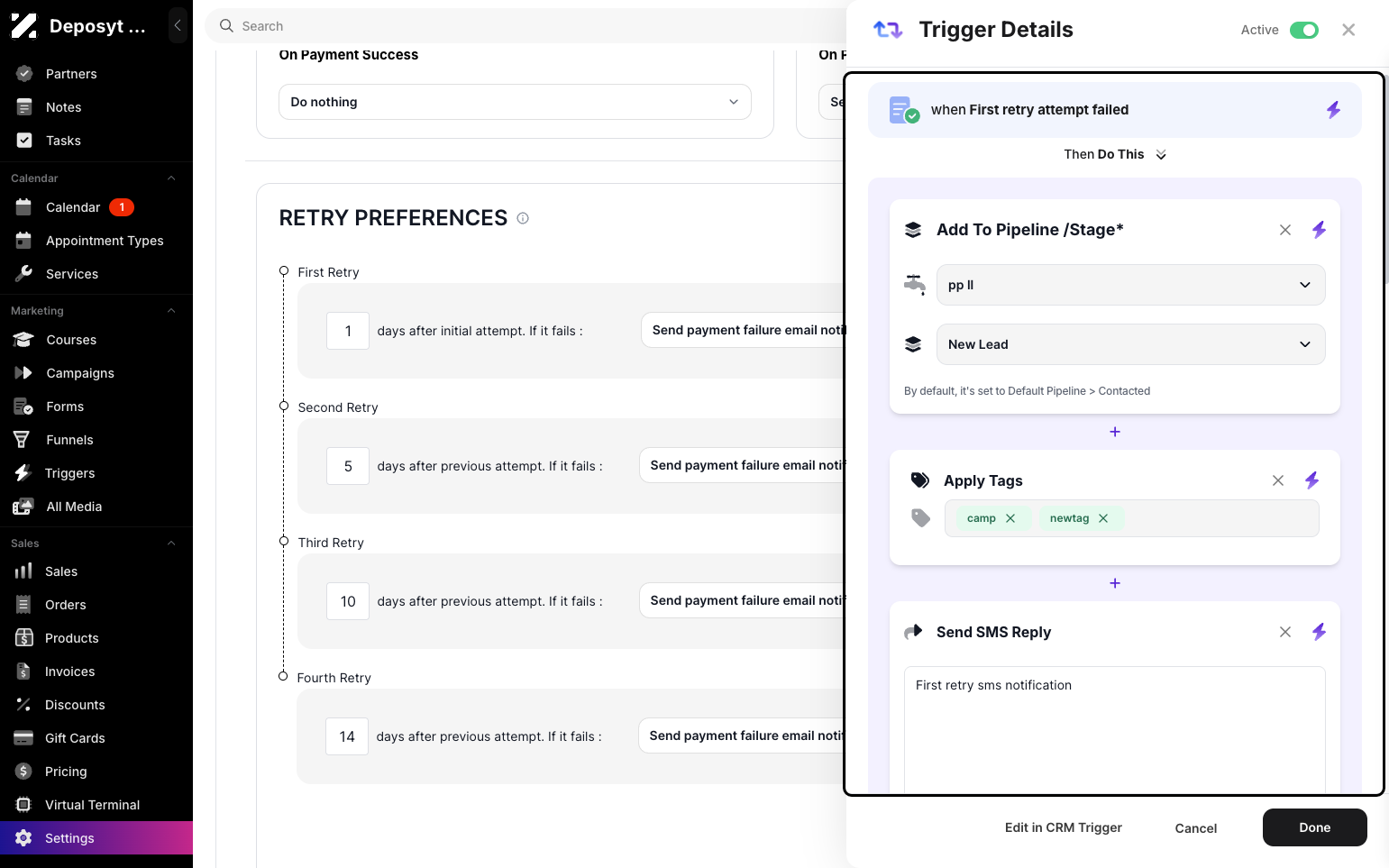Click Edit in CRM Trigger
Image resolution: width=1389 pixels, height=868 pixels.
(x=1064, y=827)
